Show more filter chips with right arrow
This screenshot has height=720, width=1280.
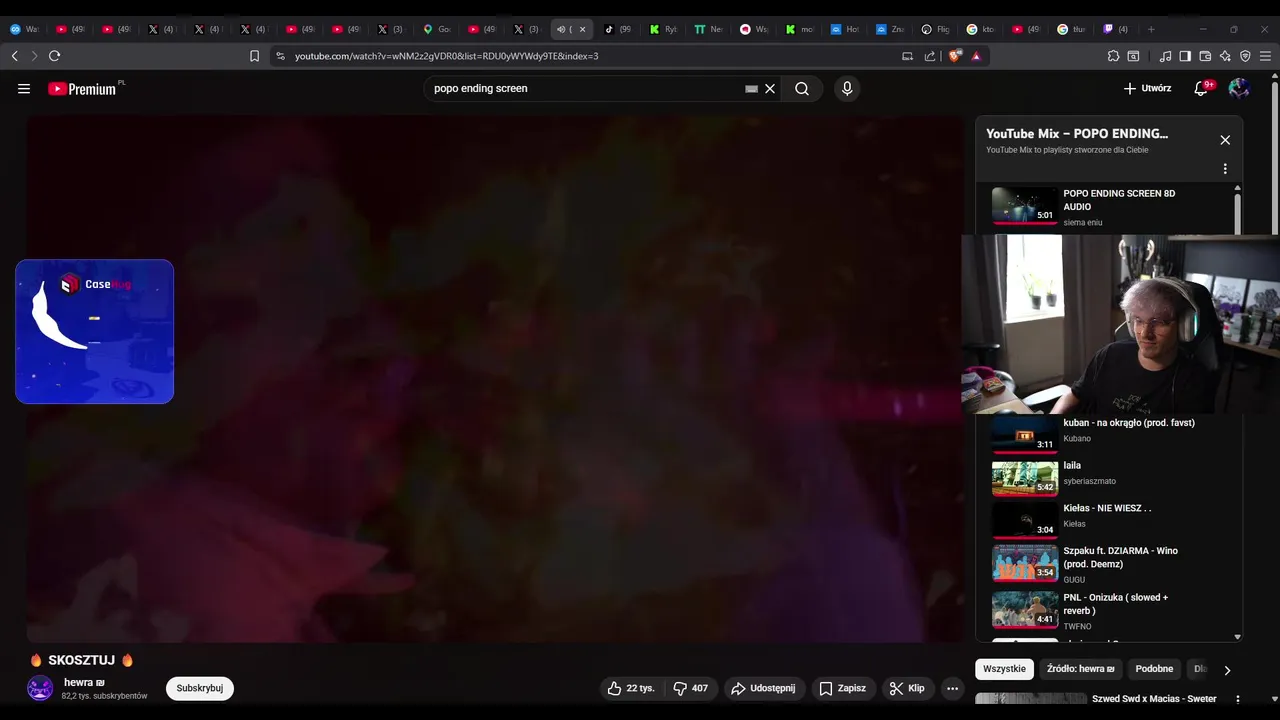point(1227,670)
